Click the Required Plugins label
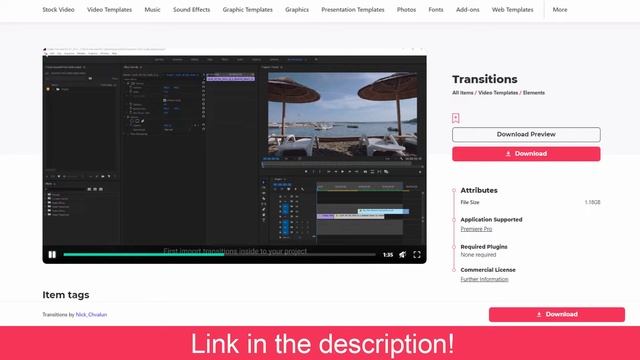The width and height of the screenshot is (640, 360). pos(484,247)
